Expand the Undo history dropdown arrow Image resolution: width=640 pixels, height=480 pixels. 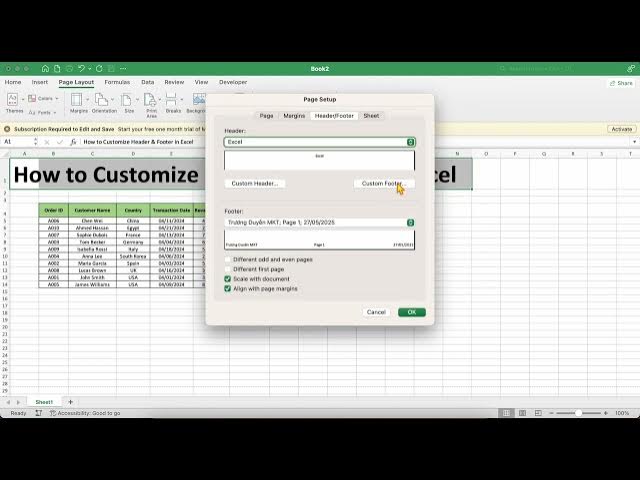pyautogui.click(x=89, y=69)
